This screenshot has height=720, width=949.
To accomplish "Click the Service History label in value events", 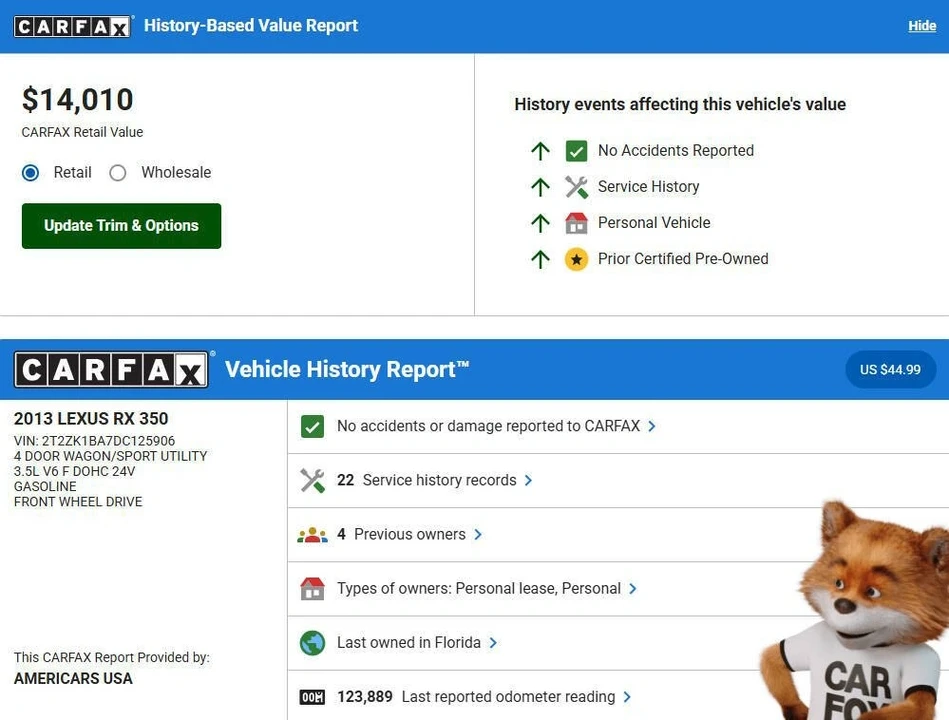I will point(649,187).
